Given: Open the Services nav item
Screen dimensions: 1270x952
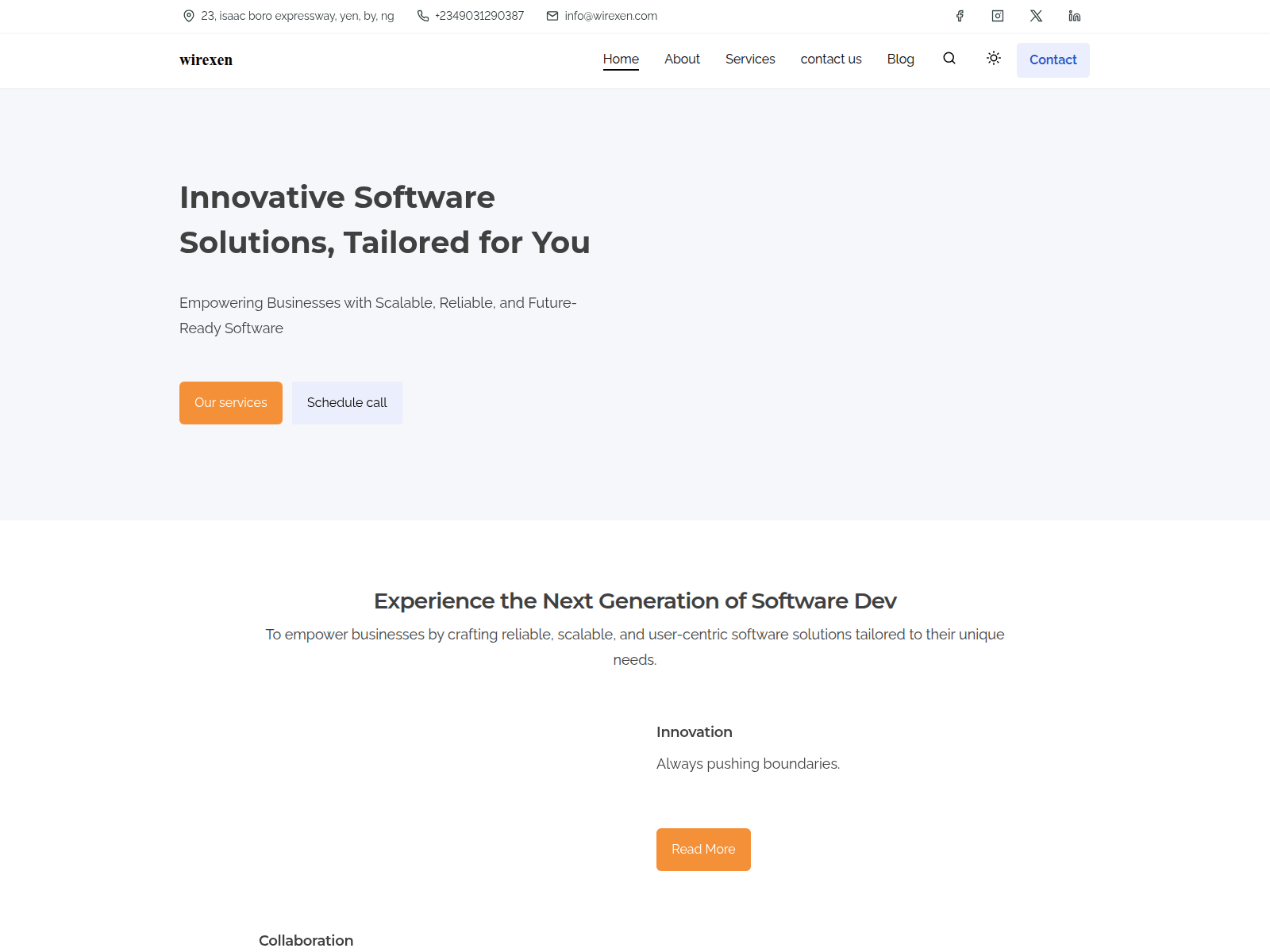Looking at the screenshot, I should point(750,59).
